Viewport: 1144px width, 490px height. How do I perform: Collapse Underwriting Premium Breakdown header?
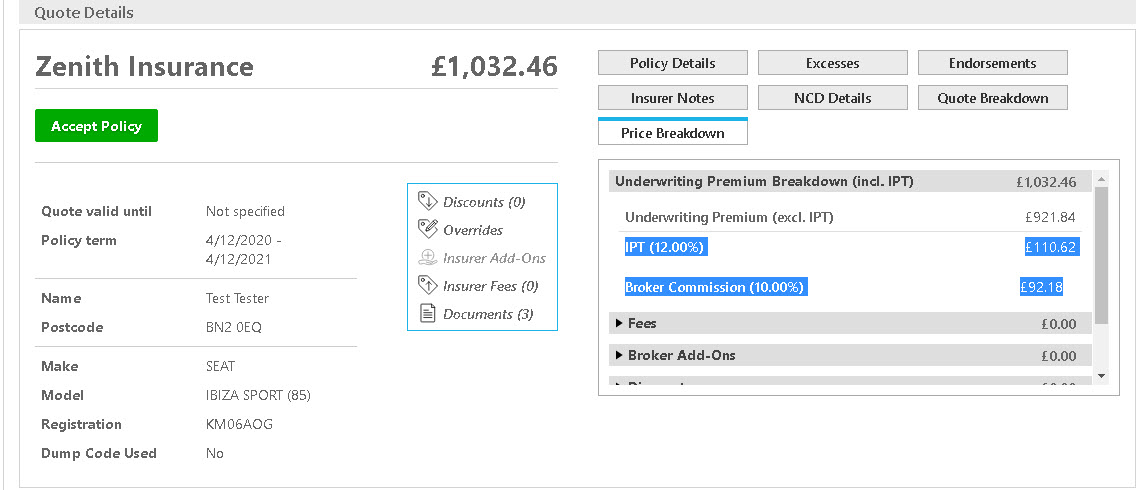[x=850, y=181]
